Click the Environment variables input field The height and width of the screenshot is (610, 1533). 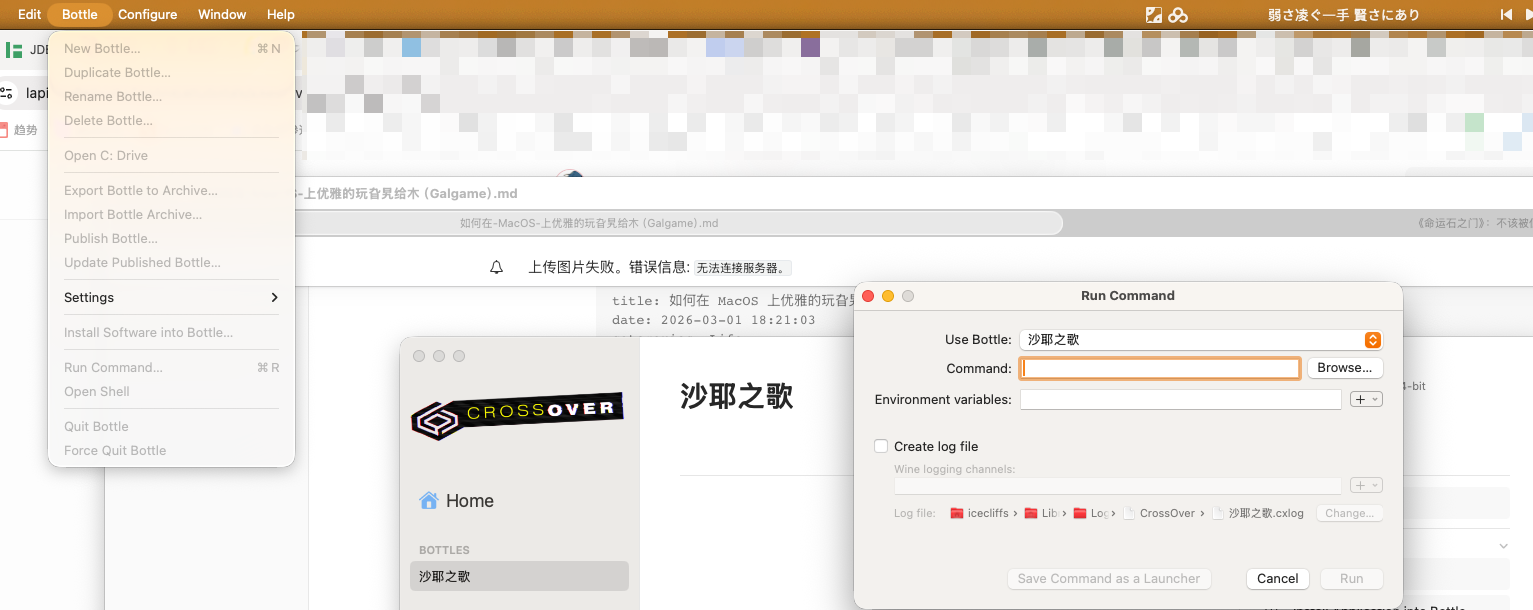pyautogui.click(x=1180, y=400)
